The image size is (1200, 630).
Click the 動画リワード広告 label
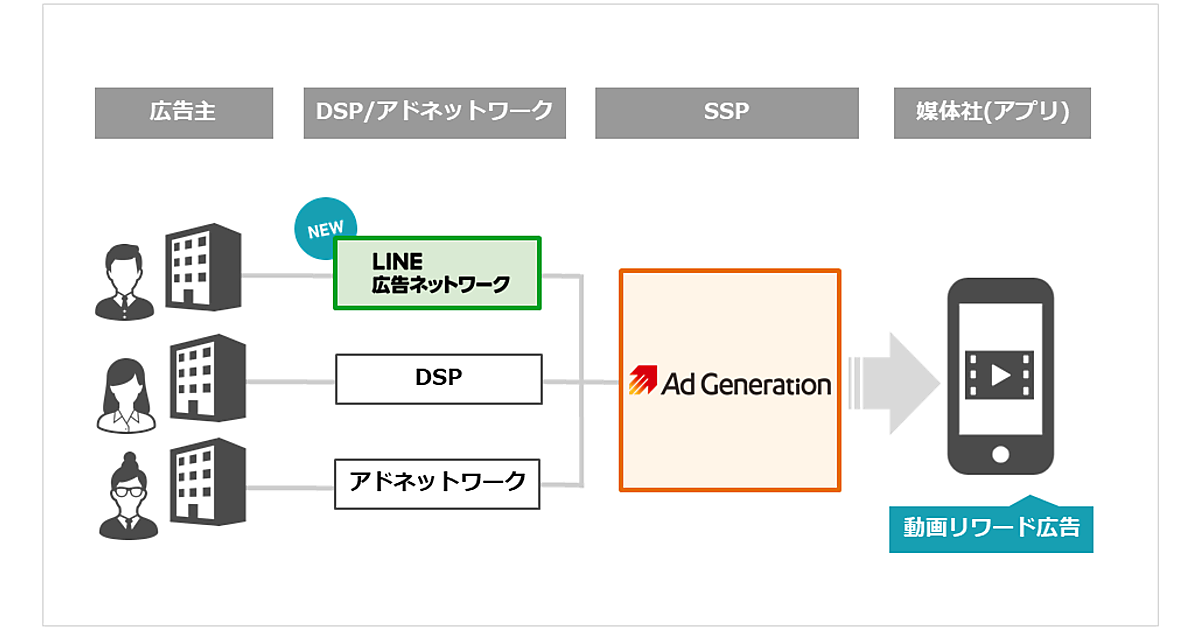pyautogui.click(x=990, y=527)
